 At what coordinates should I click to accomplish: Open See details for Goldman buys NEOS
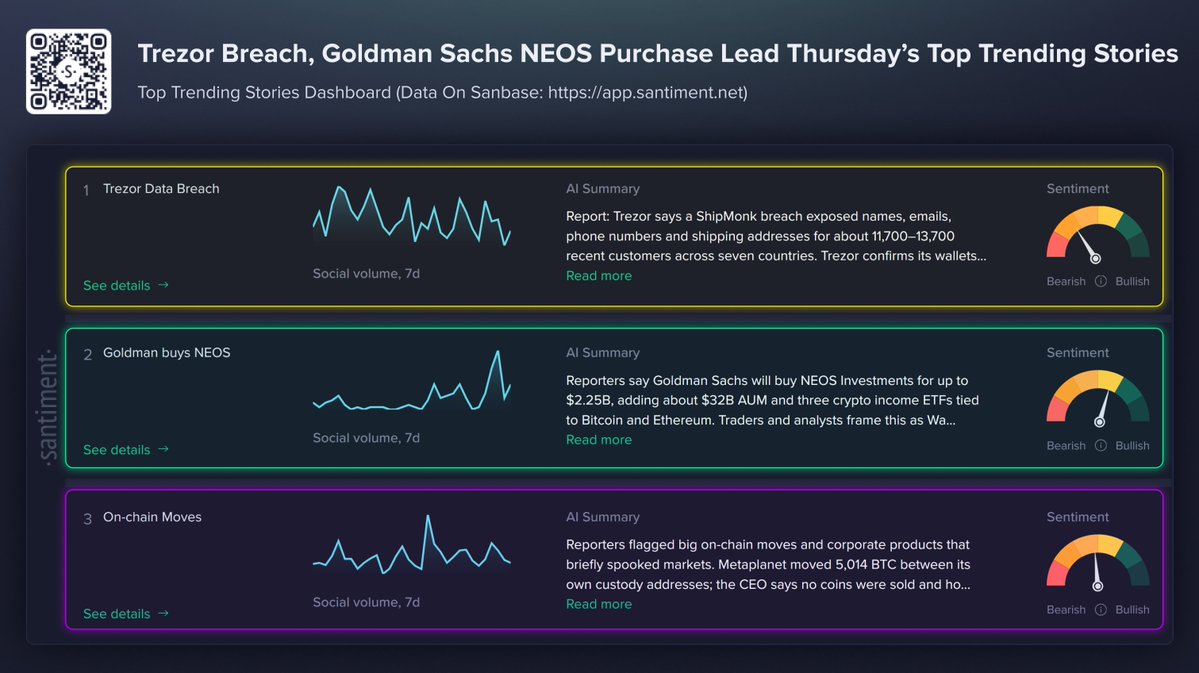tap(116, 450)
